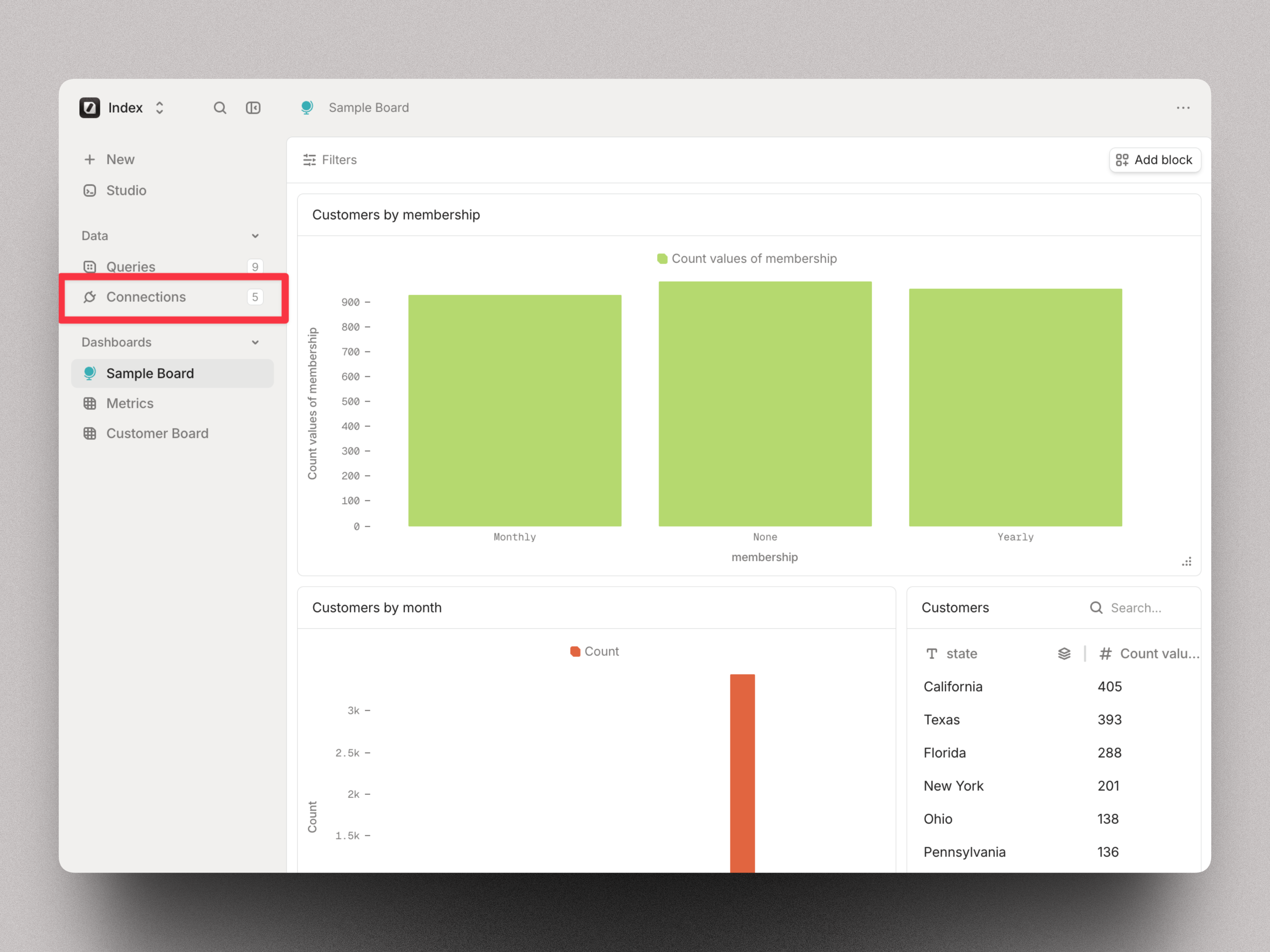Open the Index workspace switcher chevrons
The image size is (1270, 952).
click(160, 108)
